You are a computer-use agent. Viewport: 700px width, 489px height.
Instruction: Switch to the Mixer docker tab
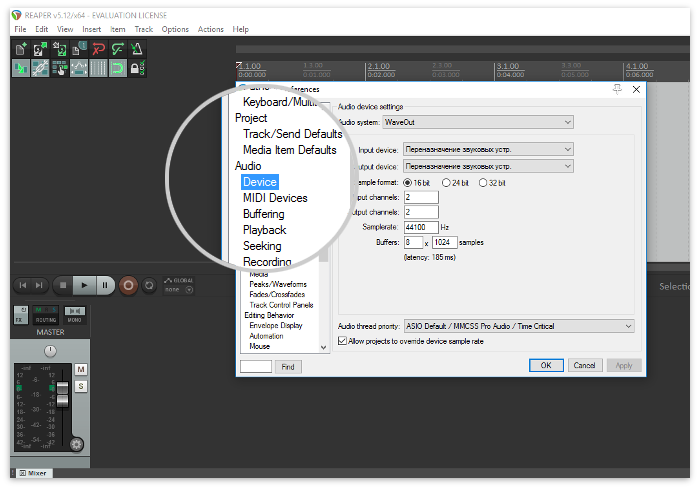[x=33, y=473]
